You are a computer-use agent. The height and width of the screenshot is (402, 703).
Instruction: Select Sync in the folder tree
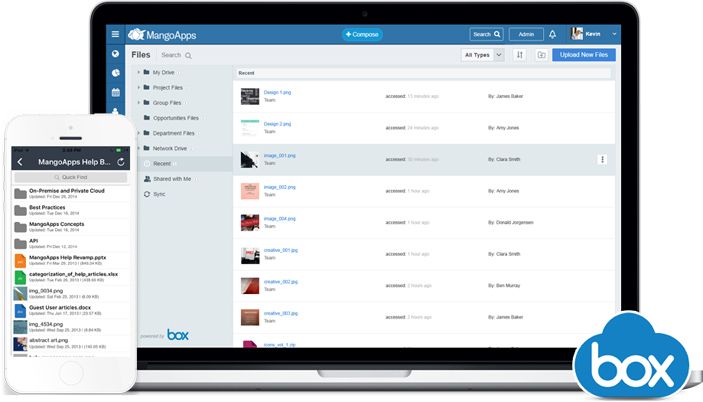(159, 194)
